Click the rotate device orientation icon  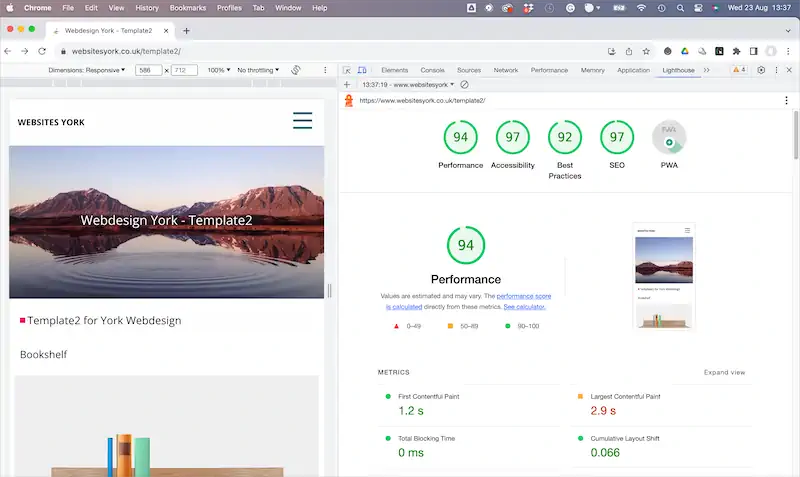tap(295, 70)
